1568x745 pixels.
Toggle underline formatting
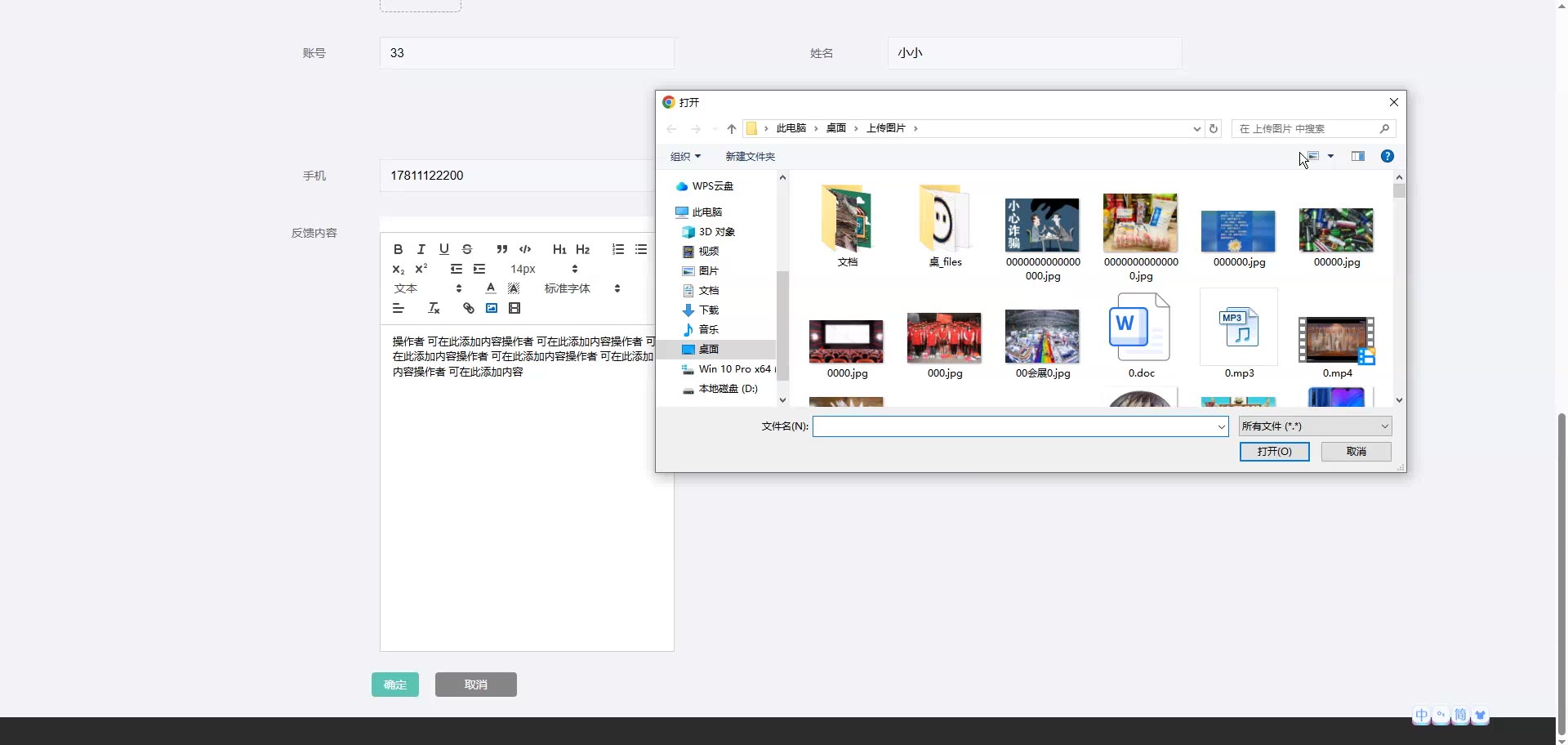[x=443, y=249]
